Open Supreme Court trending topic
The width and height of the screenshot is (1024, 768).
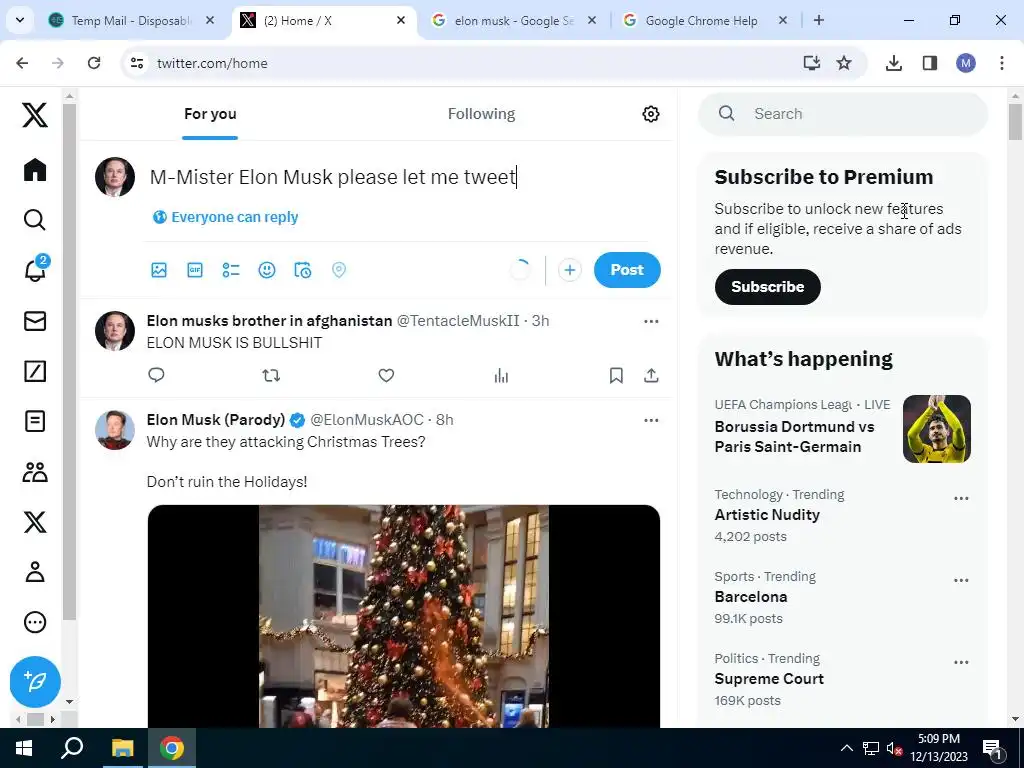(769, 679)
